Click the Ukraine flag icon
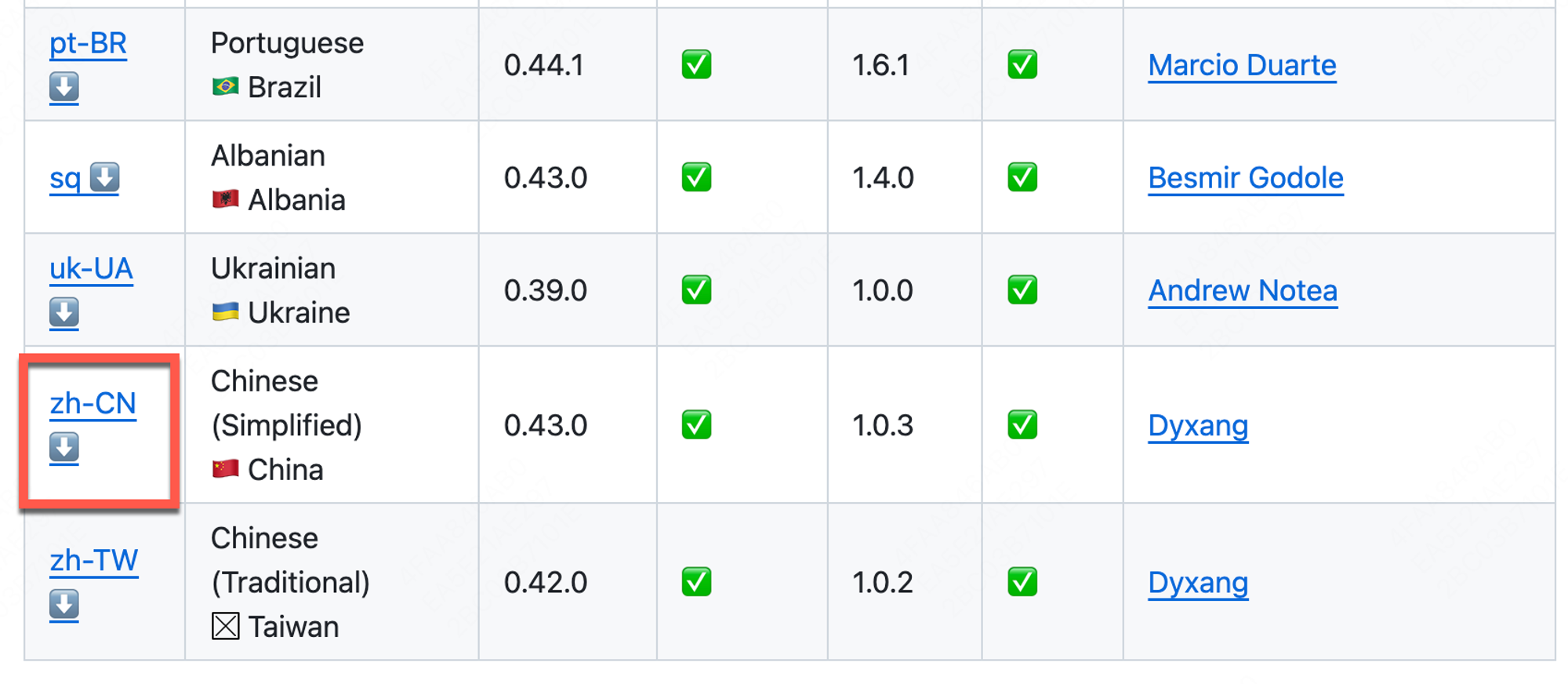1568x684 pixels. [225, 312]
